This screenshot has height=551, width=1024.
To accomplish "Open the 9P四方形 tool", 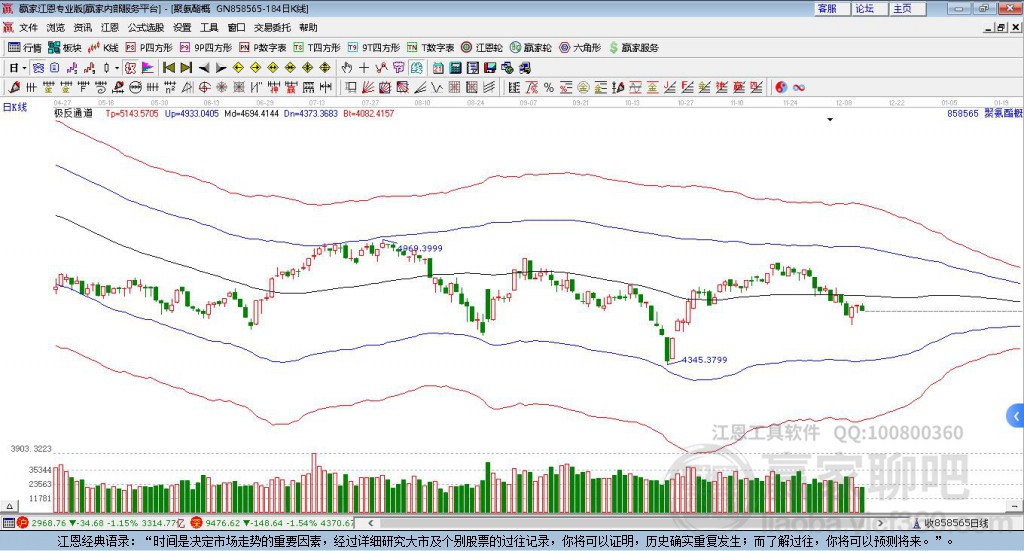I will tap(206, 48).
